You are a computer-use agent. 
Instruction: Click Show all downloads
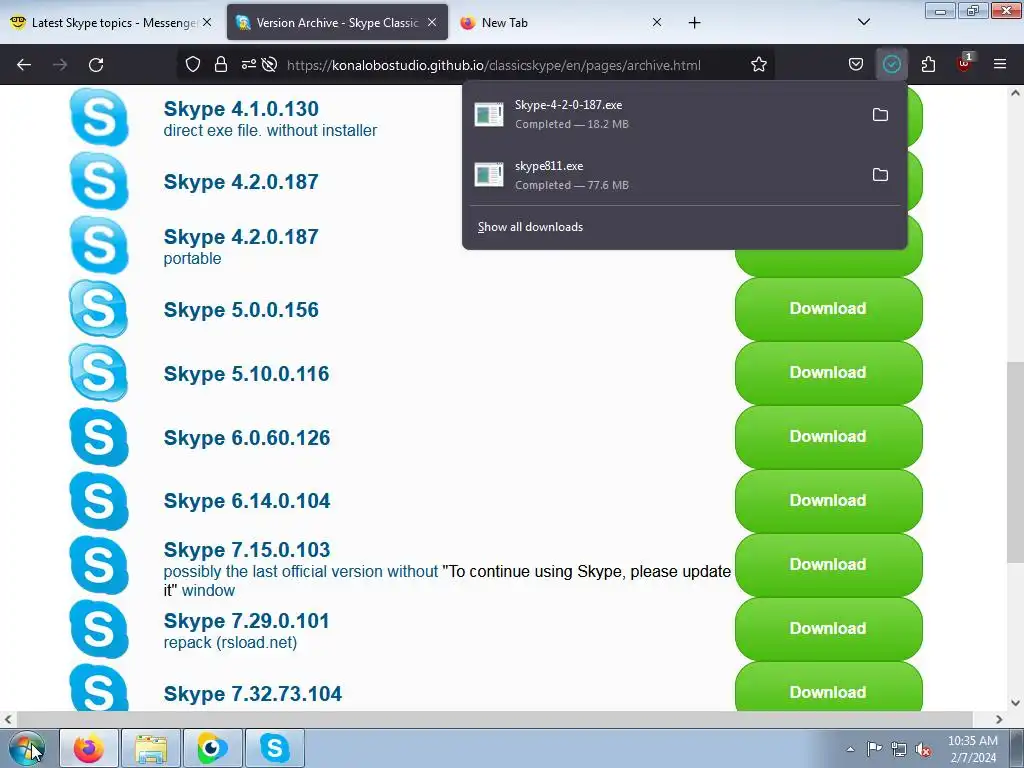pyautogui.click(x=530, y=227)
